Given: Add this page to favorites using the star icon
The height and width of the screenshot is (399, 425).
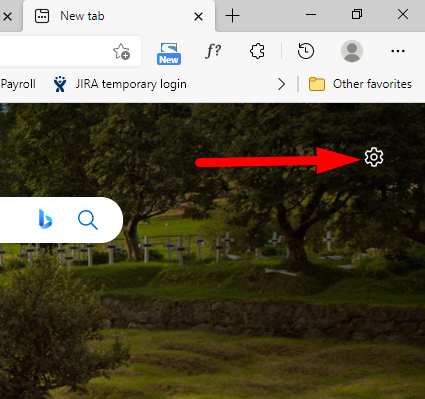Looking at the screenshot, I should point(121,51).
